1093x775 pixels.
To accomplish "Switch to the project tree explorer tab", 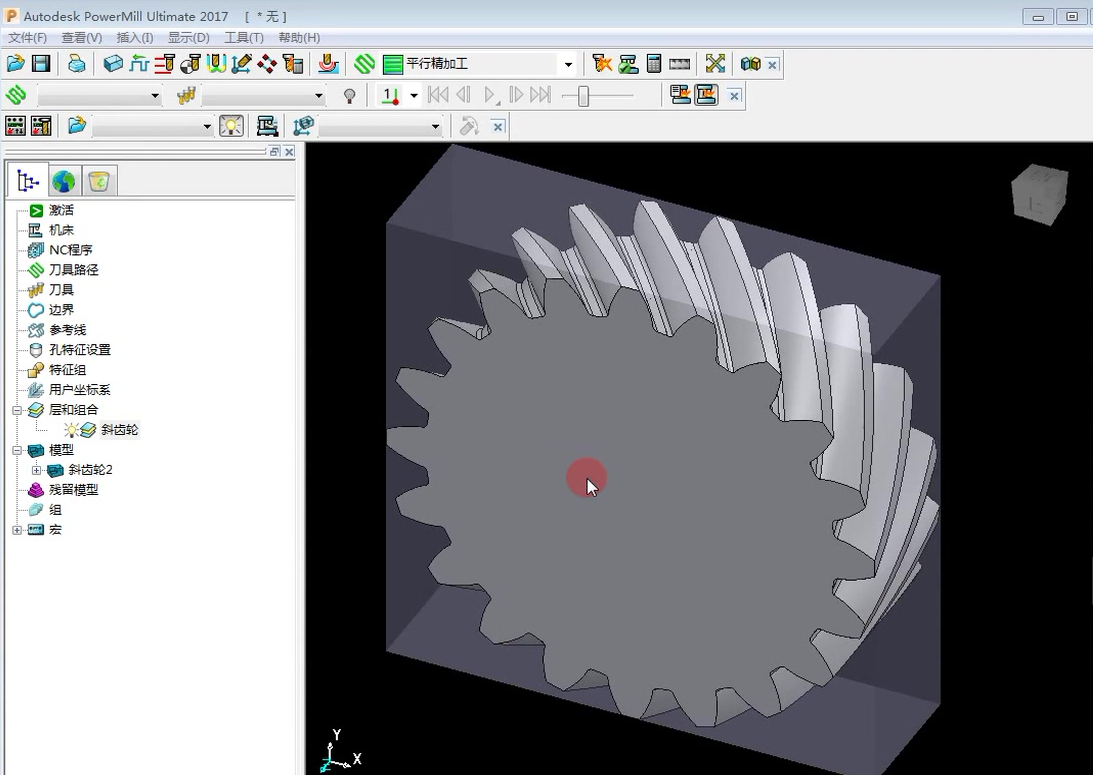I will tap(28, 181).
